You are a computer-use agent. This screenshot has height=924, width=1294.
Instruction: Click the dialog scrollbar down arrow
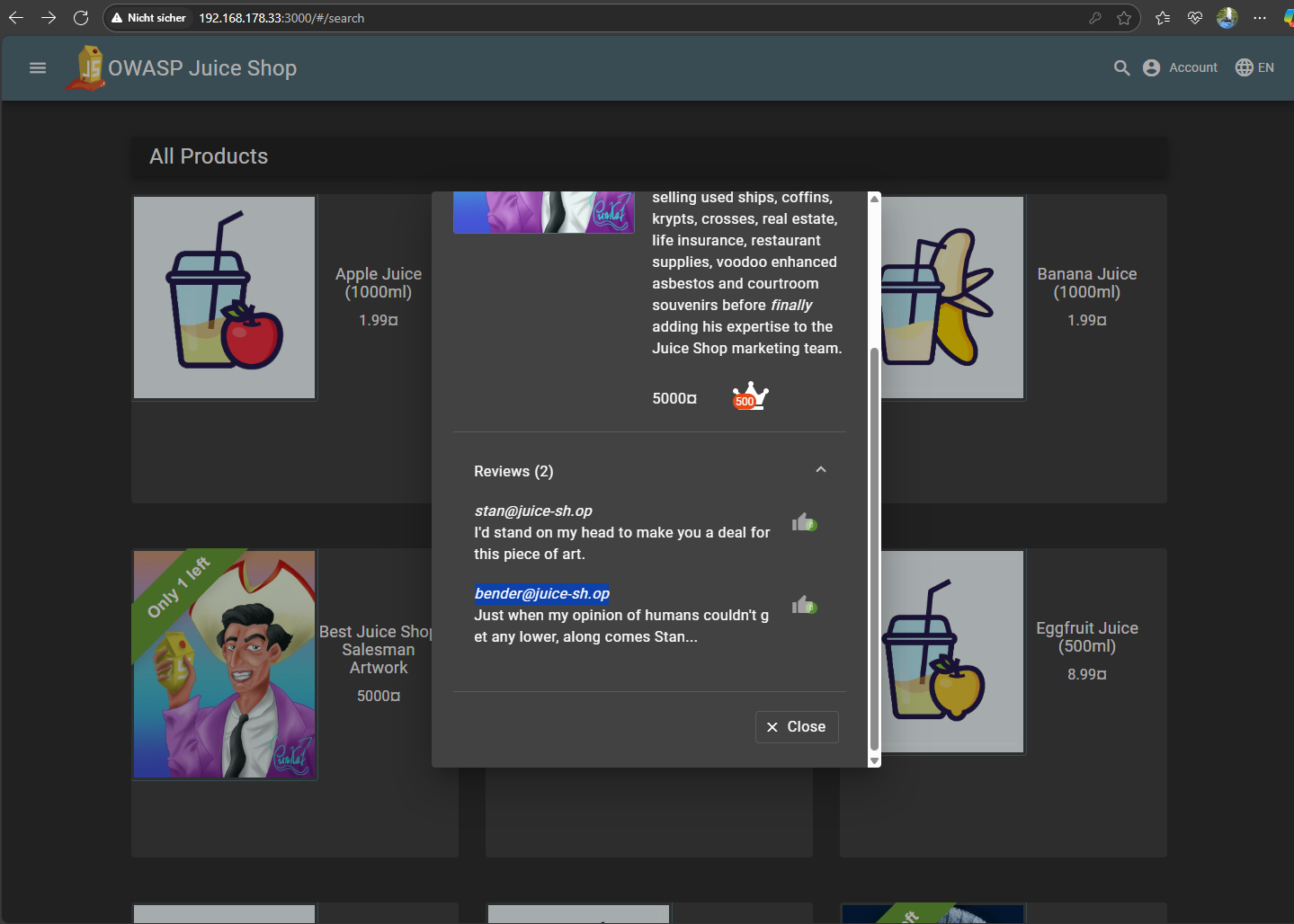pyautogui.click(x=874, y=760)
